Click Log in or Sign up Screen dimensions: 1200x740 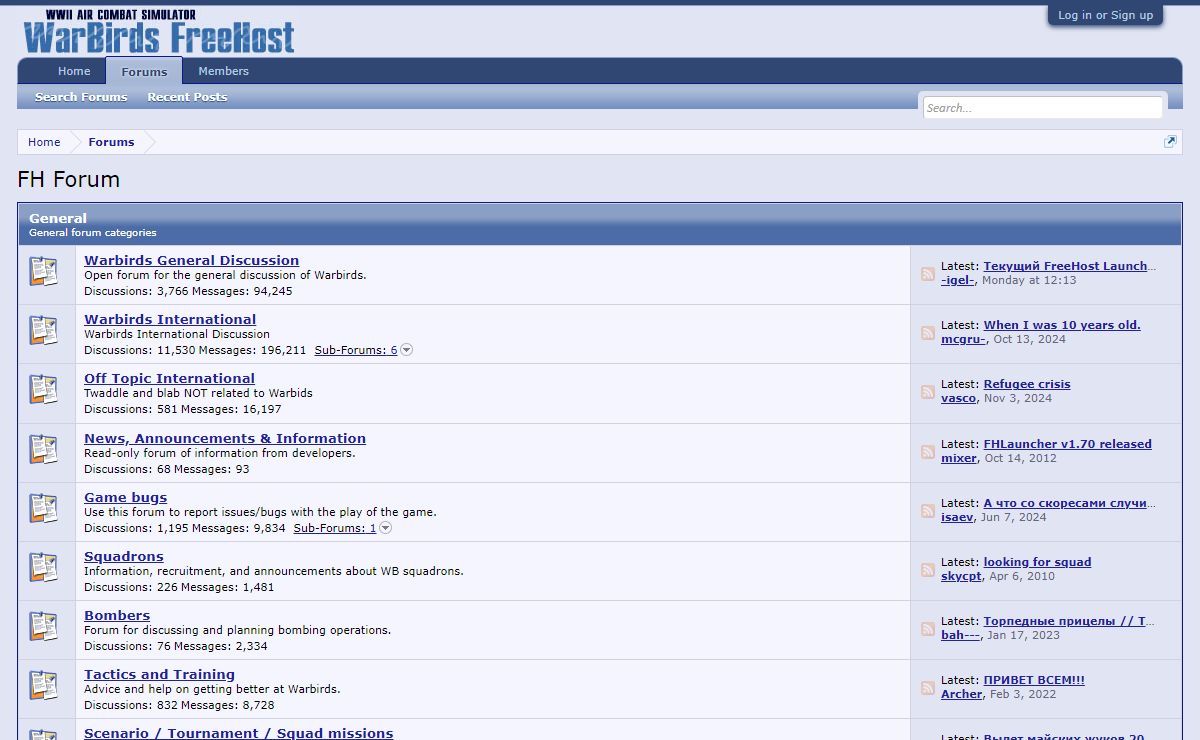[x=1105, y=15]
